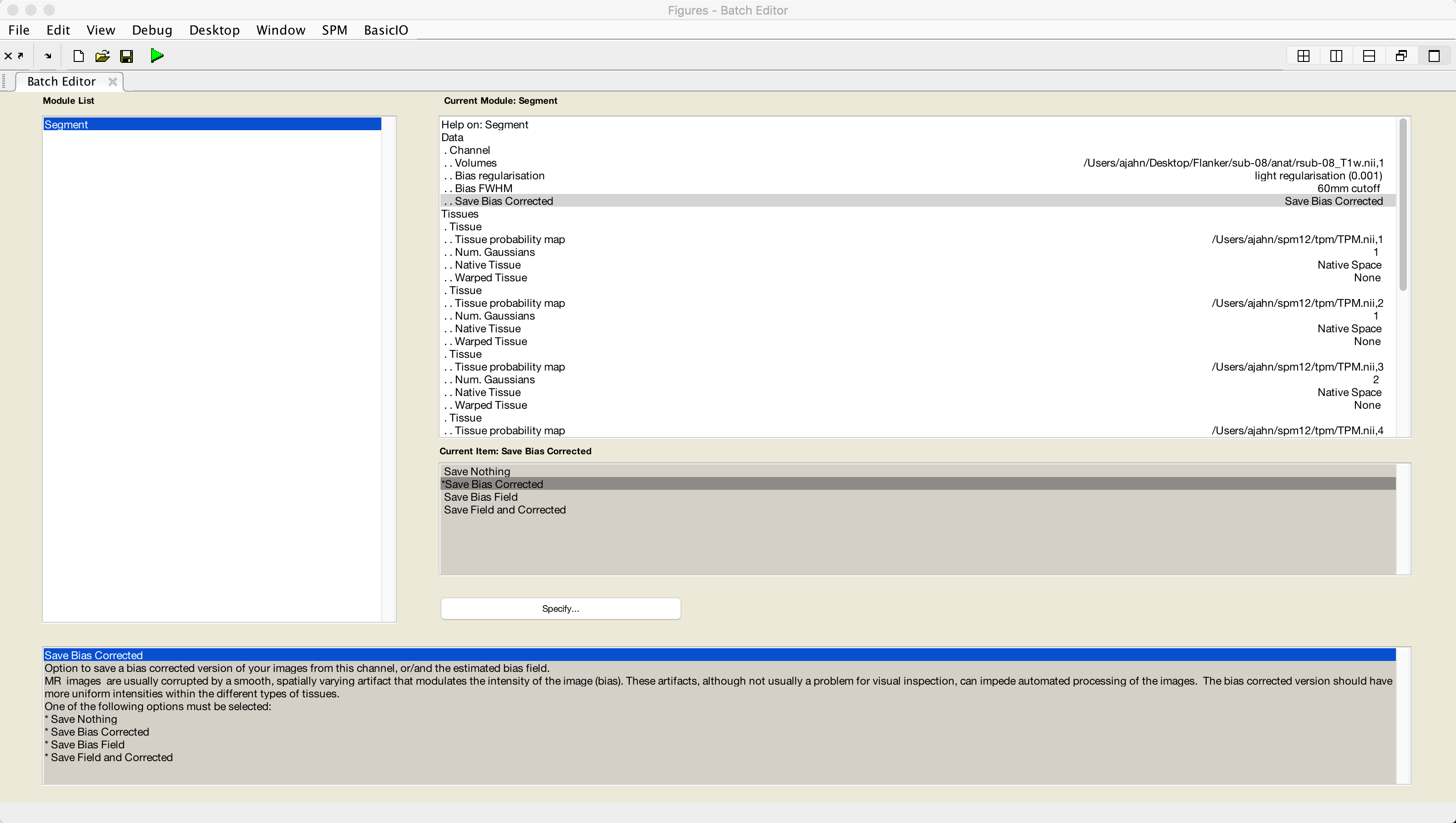Viewport: 1456px width, 823px height.
Task: Select the Save Bias Corrected module row
Action: pyautogui.click(x=917, y=201)
